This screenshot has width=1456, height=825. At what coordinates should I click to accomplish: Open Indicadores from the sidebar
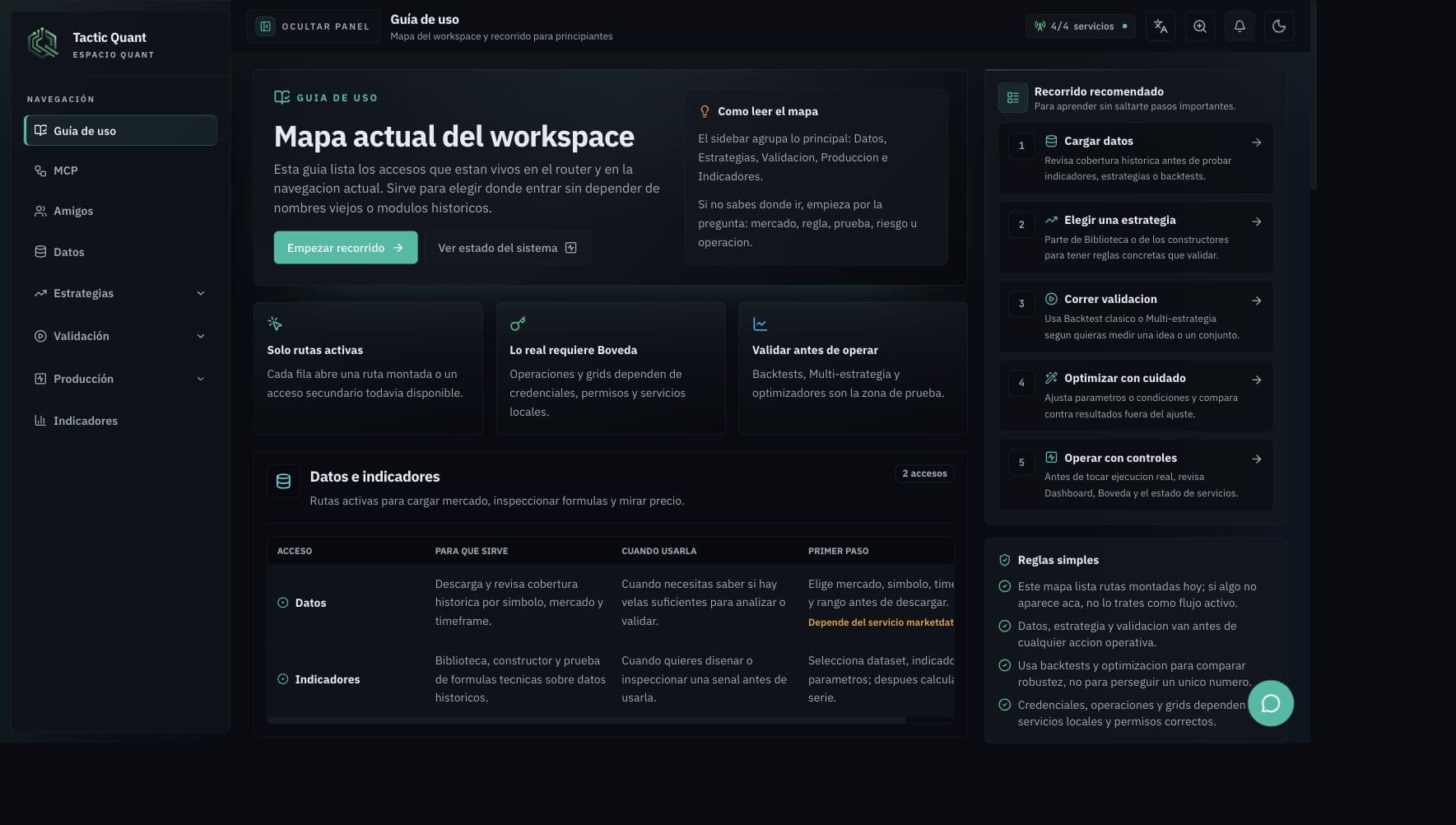pos(120,421)
